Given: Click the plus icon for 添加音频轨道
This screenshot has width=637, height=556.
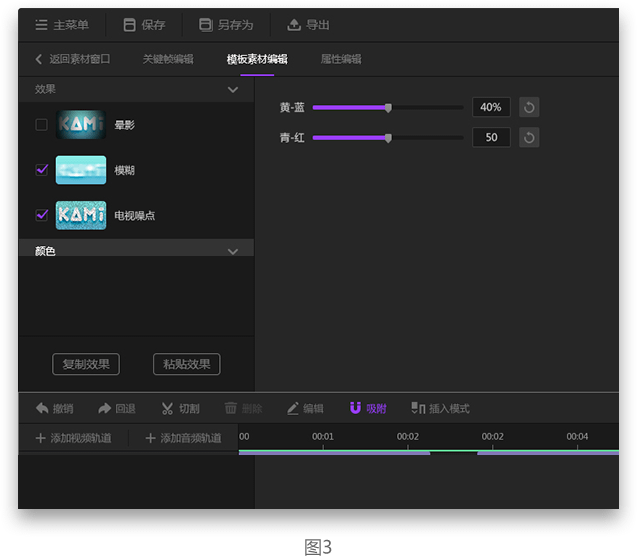Looking at the screenshot, I should [151, 438].
